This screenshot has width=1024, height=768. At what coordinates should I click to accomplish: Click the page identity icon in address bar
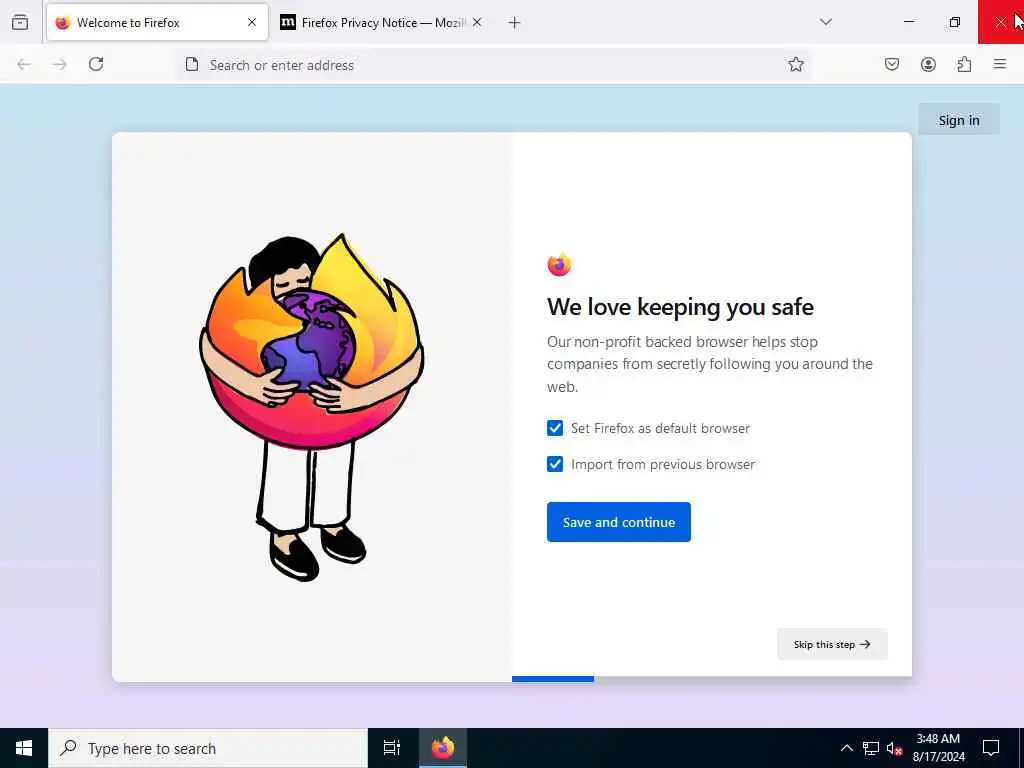point(191,64)
